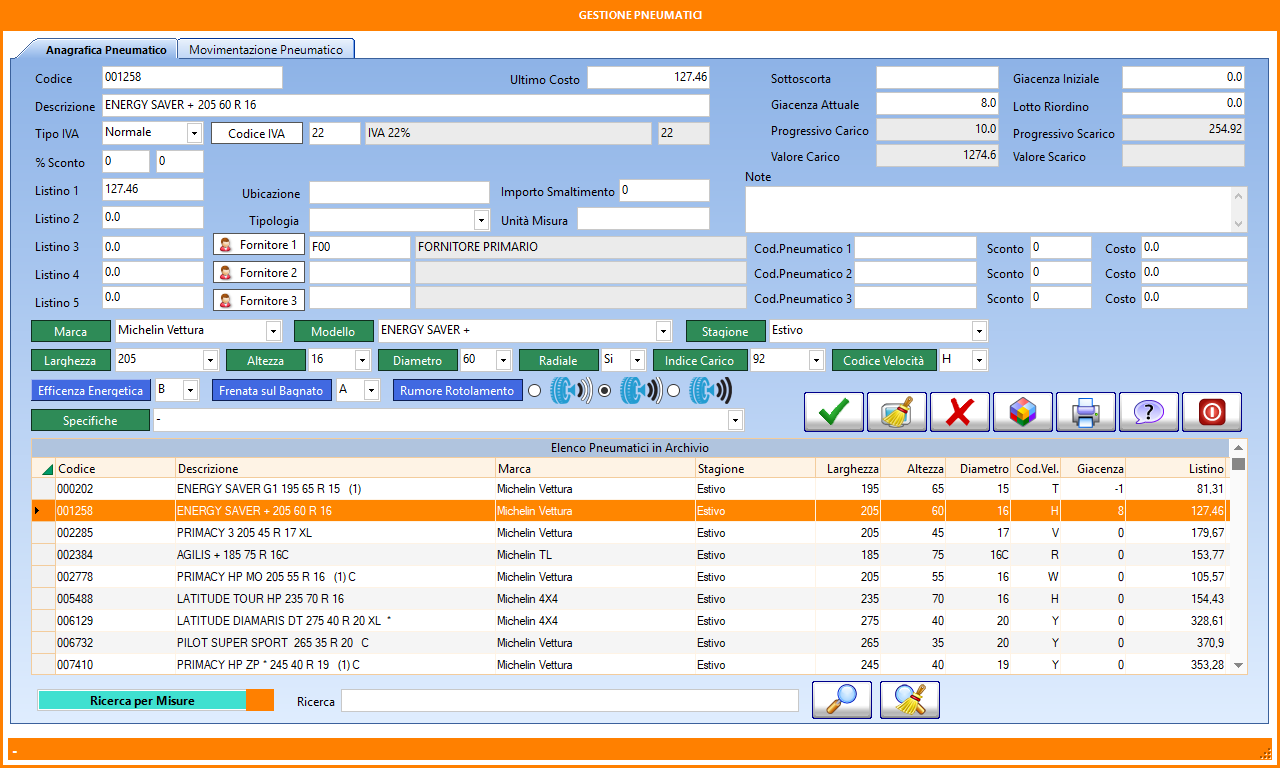Open the Stagione dropdown showing Estivo
Viewport: 1280px width, 768px height.
[979, 331]
